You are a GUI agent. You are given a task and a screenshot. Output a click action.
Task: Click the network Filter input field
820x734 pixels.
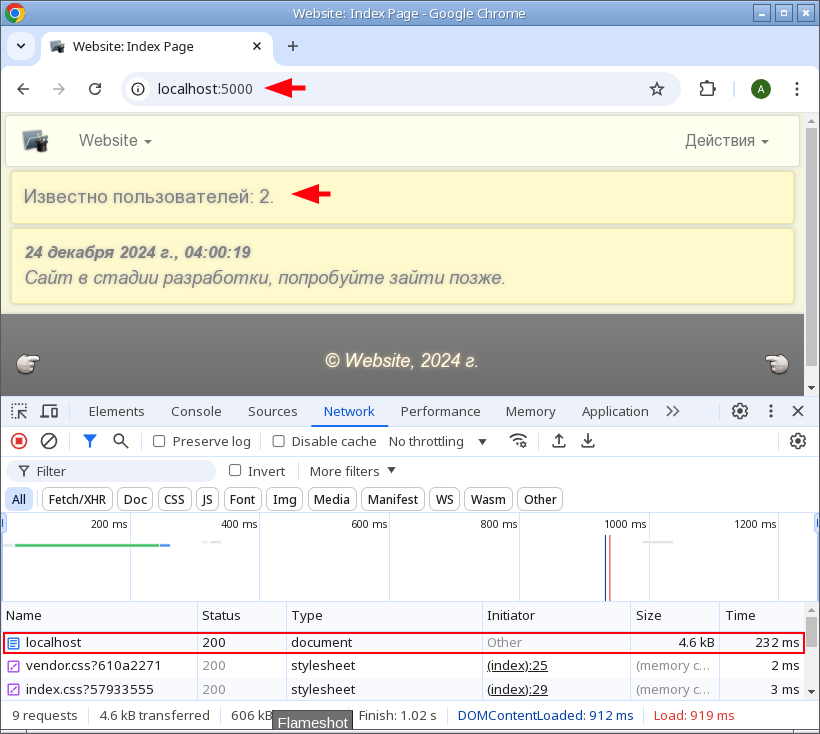coord(111,472)
